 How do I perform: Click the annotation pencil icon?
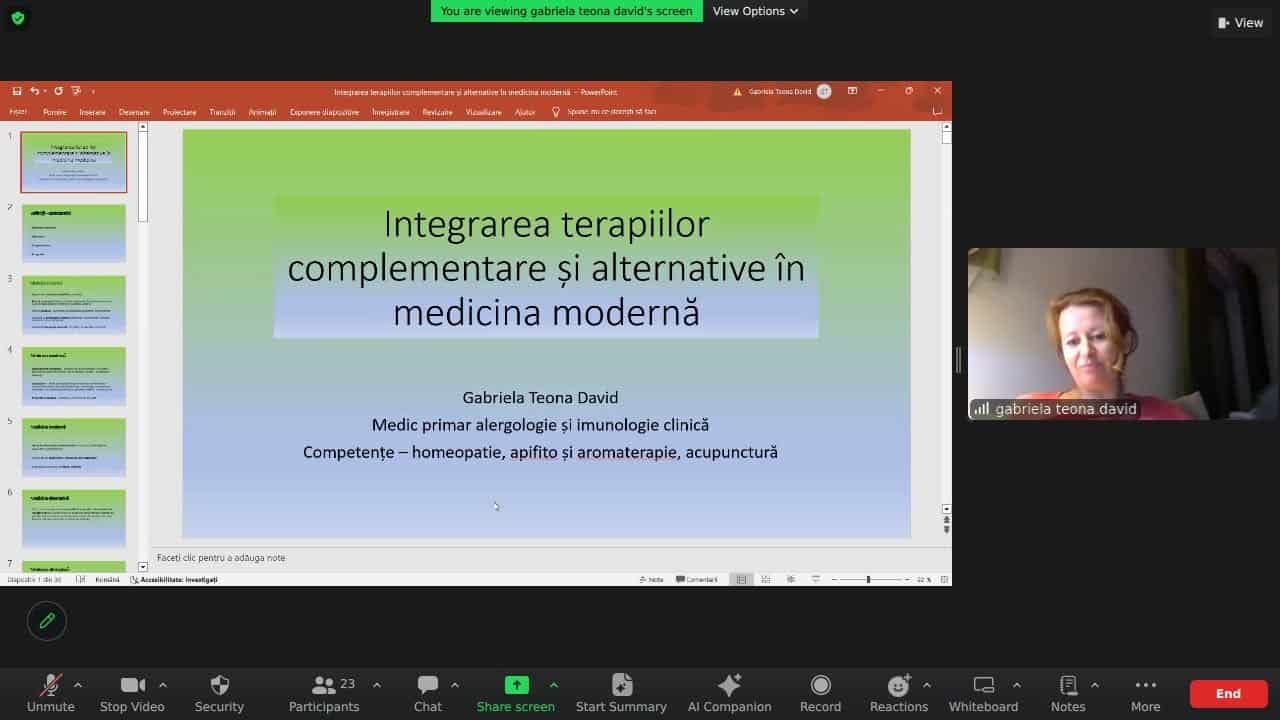point(47,621)
